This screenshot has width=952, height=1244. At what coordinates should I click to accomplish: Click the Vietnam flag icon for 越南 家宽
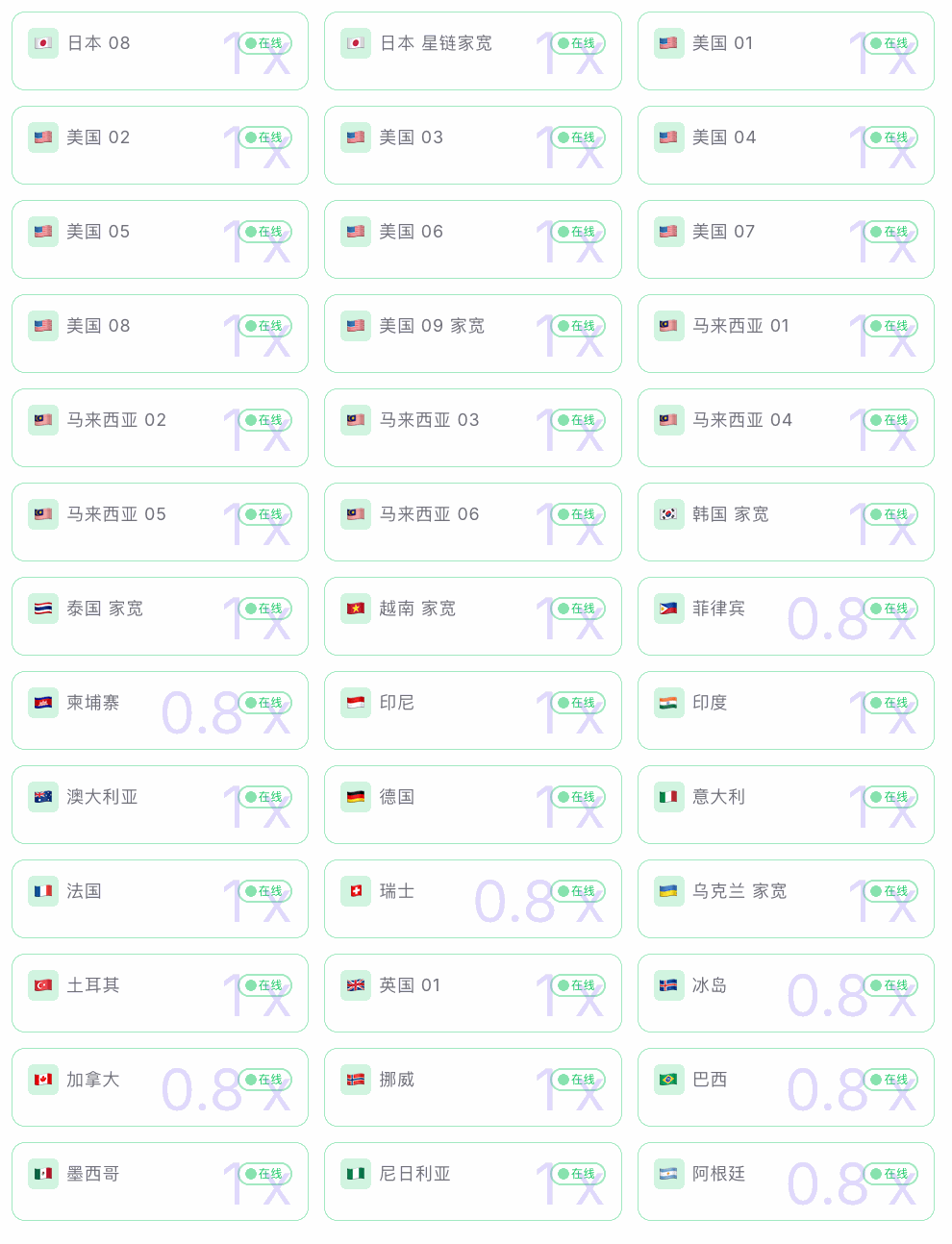tap(356, 609)
